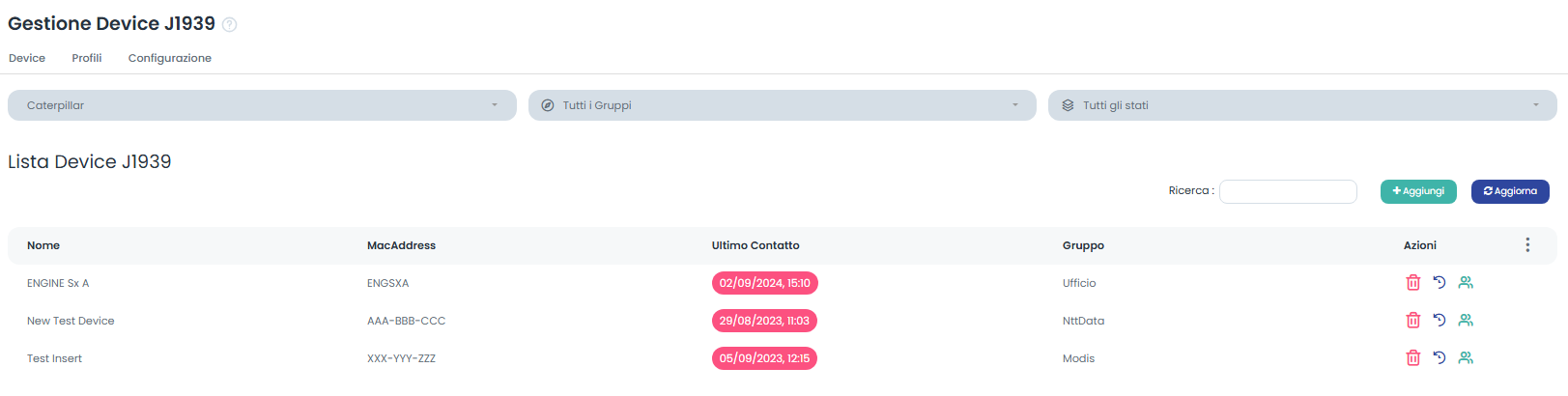Click history icon for New Test Device

1440,321
